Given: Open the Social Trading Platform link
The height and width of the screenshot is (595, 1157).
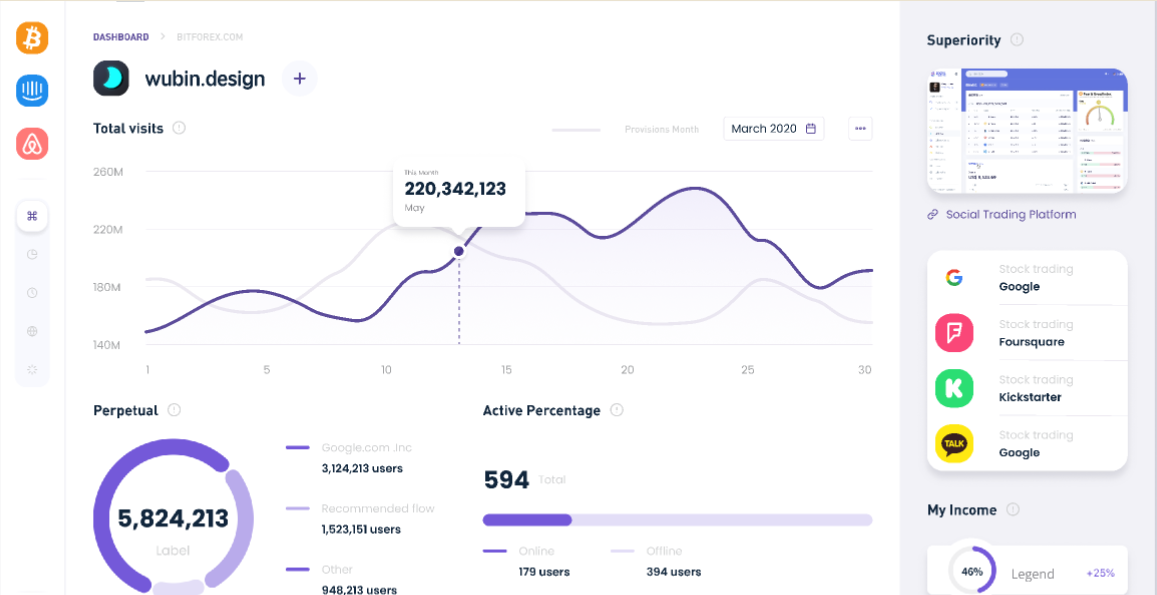Looking at the screenshot, I should 1011,215.
